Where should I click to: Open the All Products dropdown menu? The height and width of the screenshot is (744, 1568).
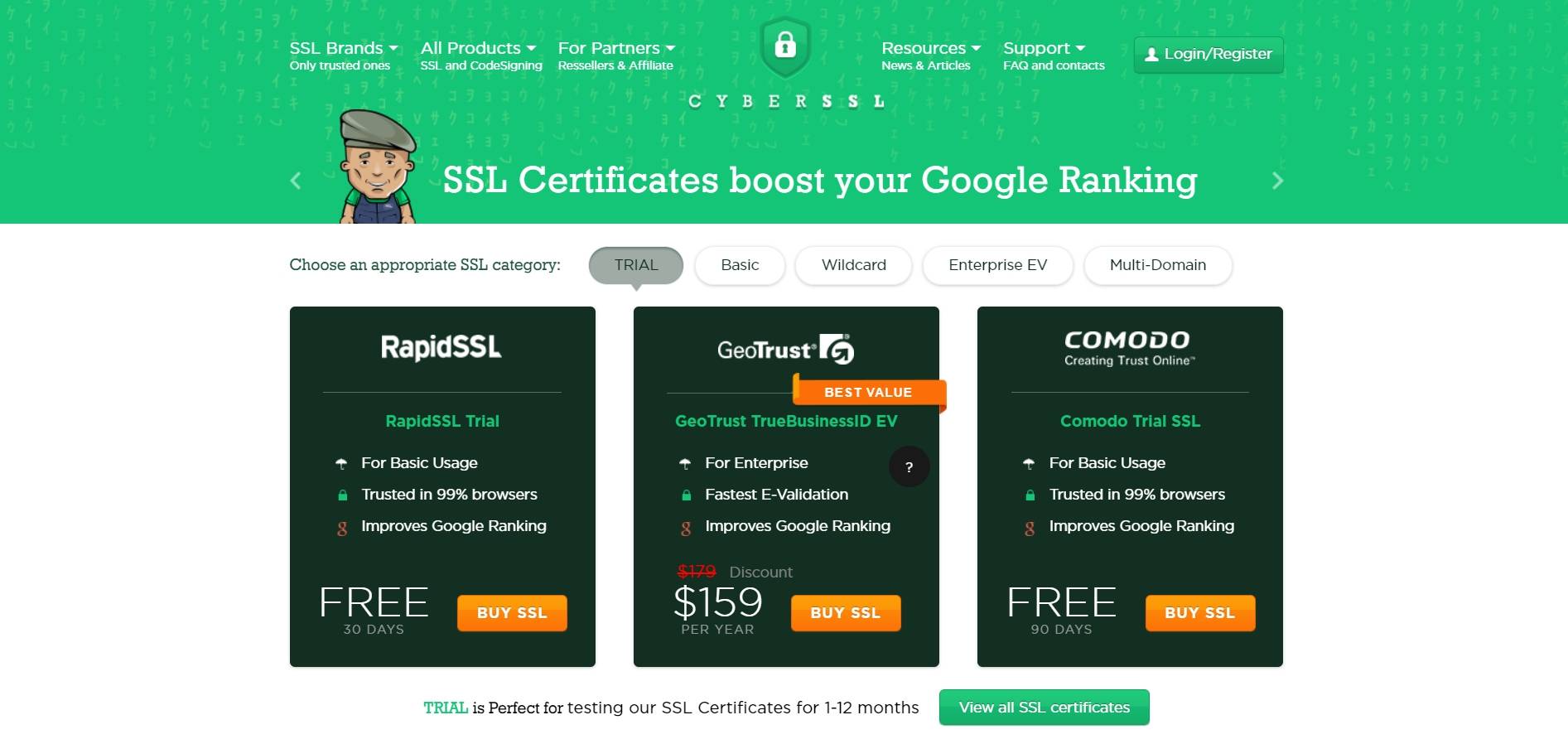pyautogui.click(x=481, y=55)
